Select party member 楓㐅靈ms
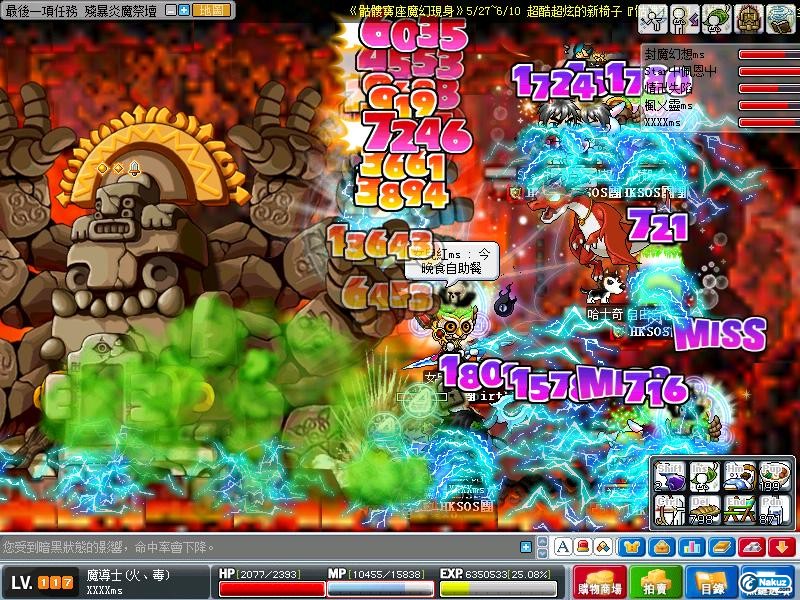This screenshot has width=800, height=600. click(x=668, y=105)
